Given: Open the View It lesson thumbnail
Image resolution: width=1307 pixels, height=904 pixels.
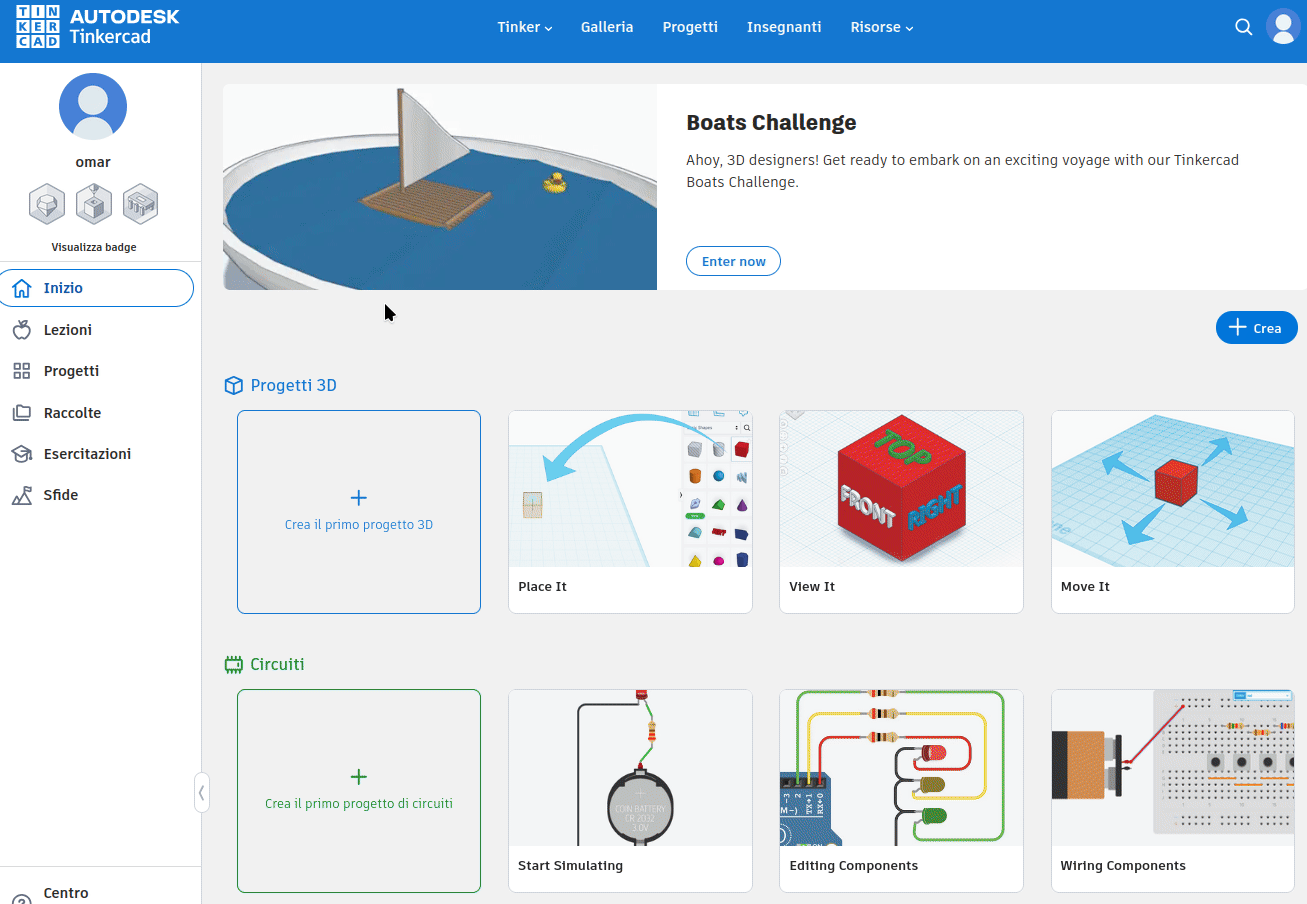Looking at the screenshot, I should [x=901, y=489].
